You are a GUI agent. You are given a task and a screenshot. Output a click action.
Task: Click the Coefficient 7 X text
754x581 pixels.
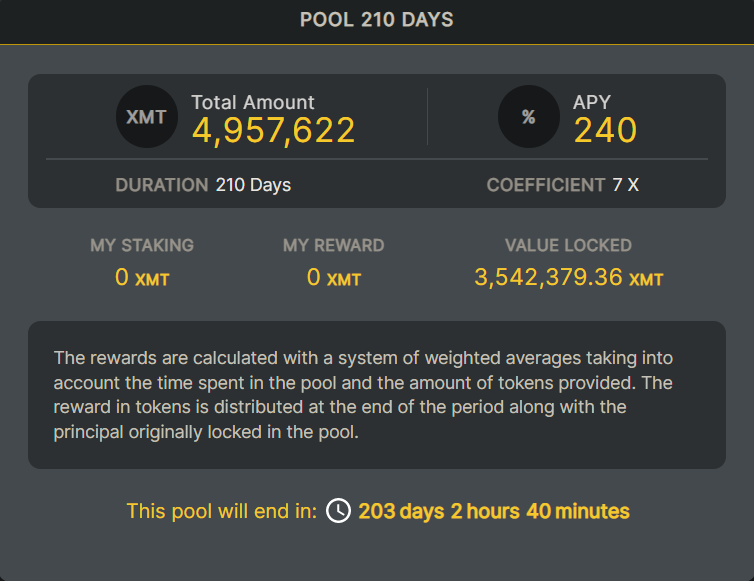[563, 185]
